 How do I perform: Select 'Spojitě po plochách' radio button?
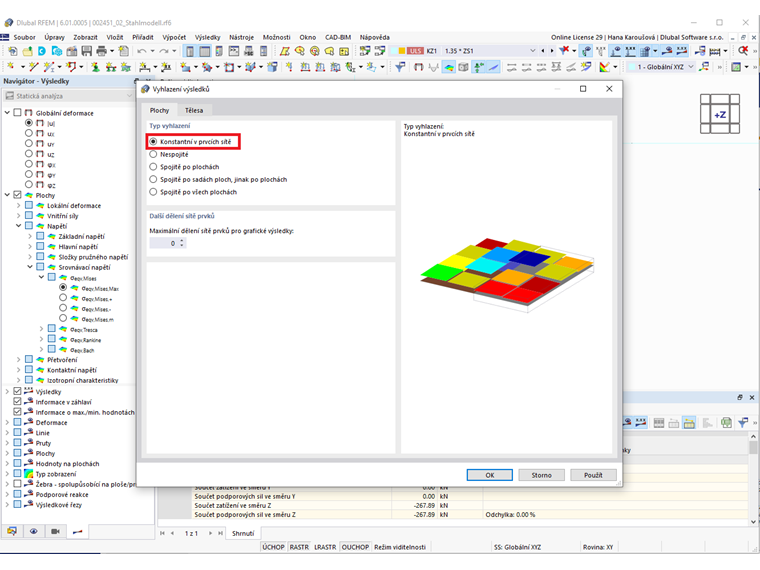[153, 167]
